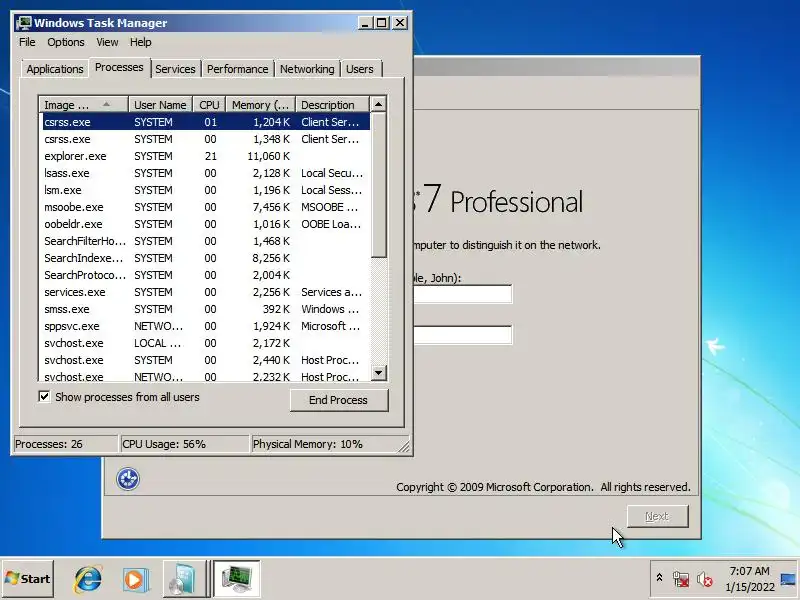Screen dimensions: 800x600
Task: Open the Options menu
Action: click(66, 42)
